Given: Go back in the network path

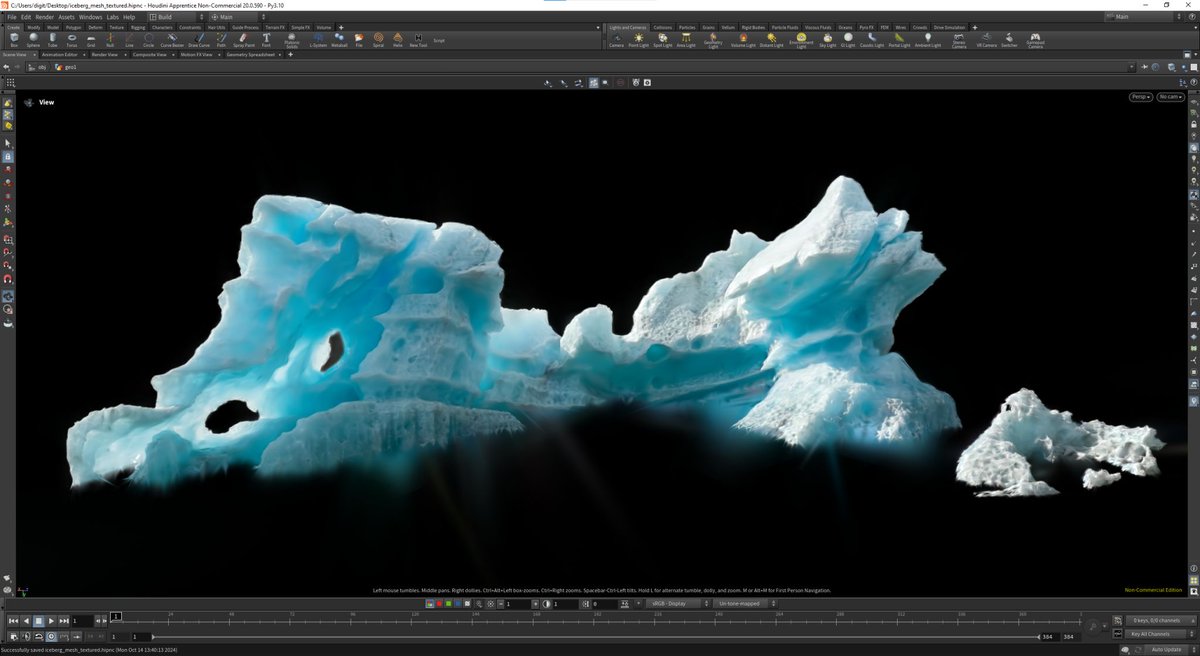Looking at the screenshot, I should [6, 67].
